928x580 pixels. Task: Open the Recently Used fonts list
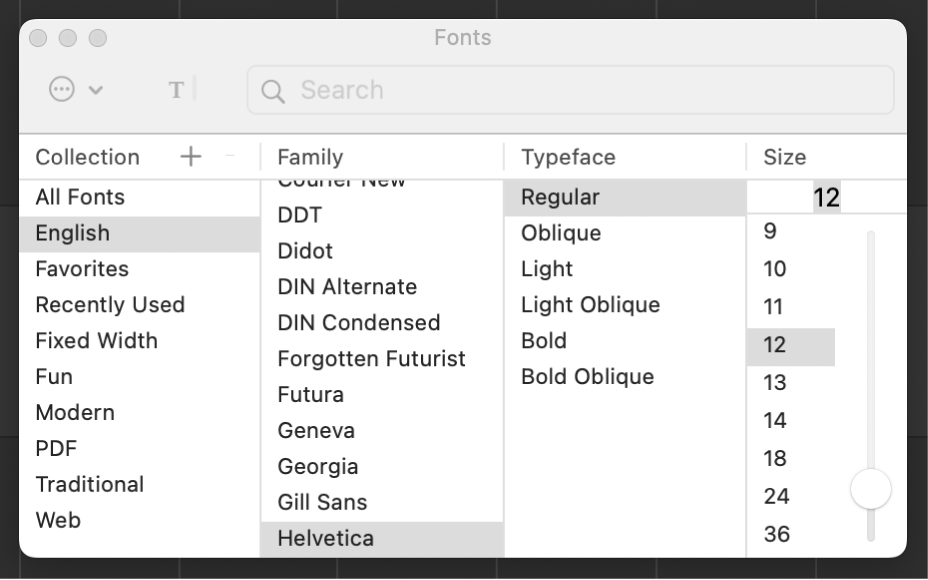(x=110, y=305)
